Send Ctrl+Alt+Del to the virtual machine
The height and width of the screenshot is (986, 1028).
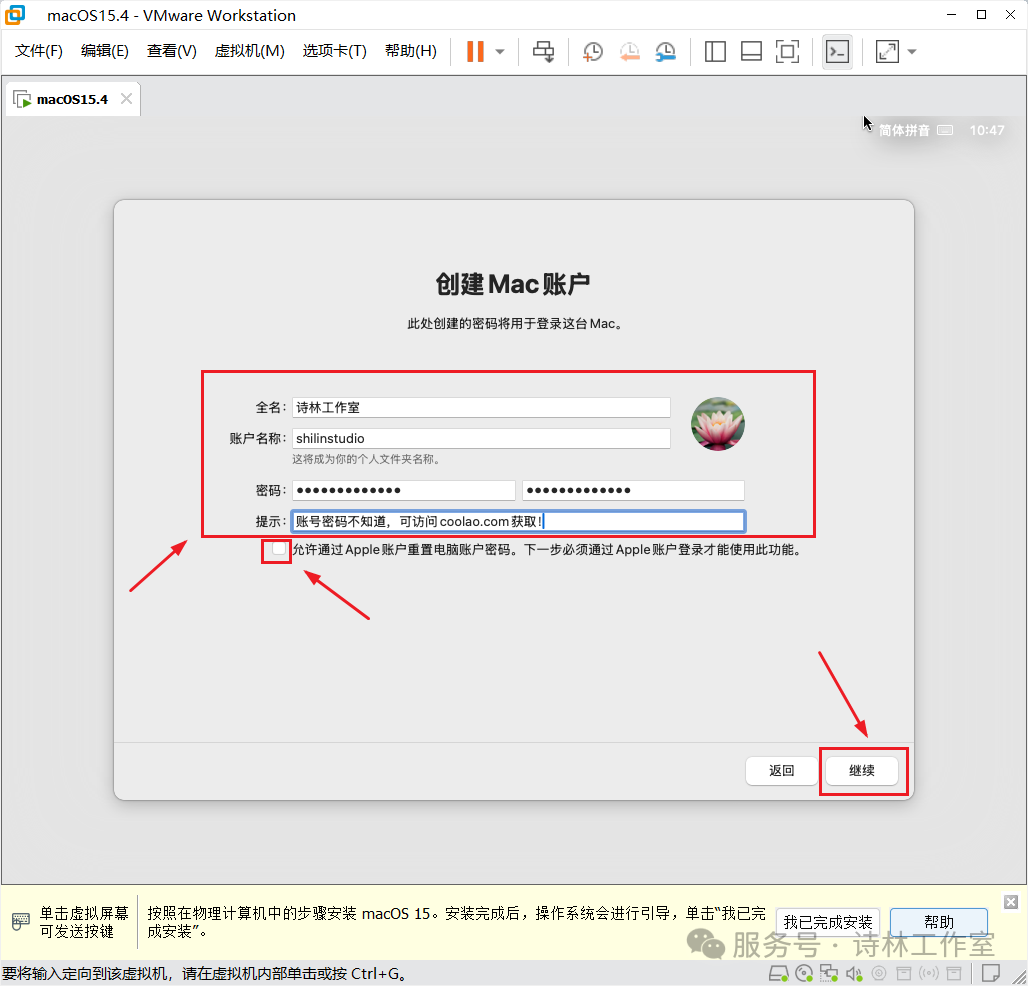[543, 51]
